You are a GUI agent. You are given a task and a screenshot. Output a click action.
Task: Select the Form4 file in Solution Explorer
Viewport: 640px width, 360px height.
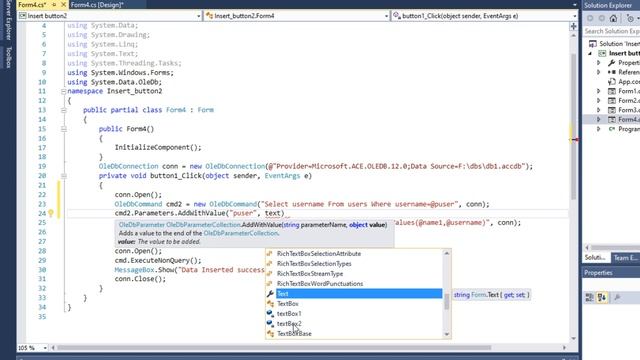coord(624,120)
